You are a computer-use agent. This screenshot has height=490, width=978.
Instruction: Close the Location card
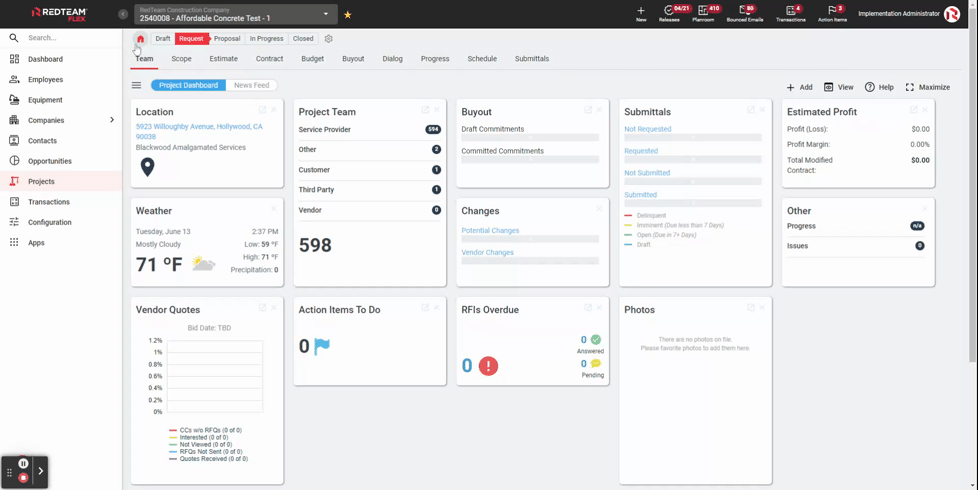274,110
